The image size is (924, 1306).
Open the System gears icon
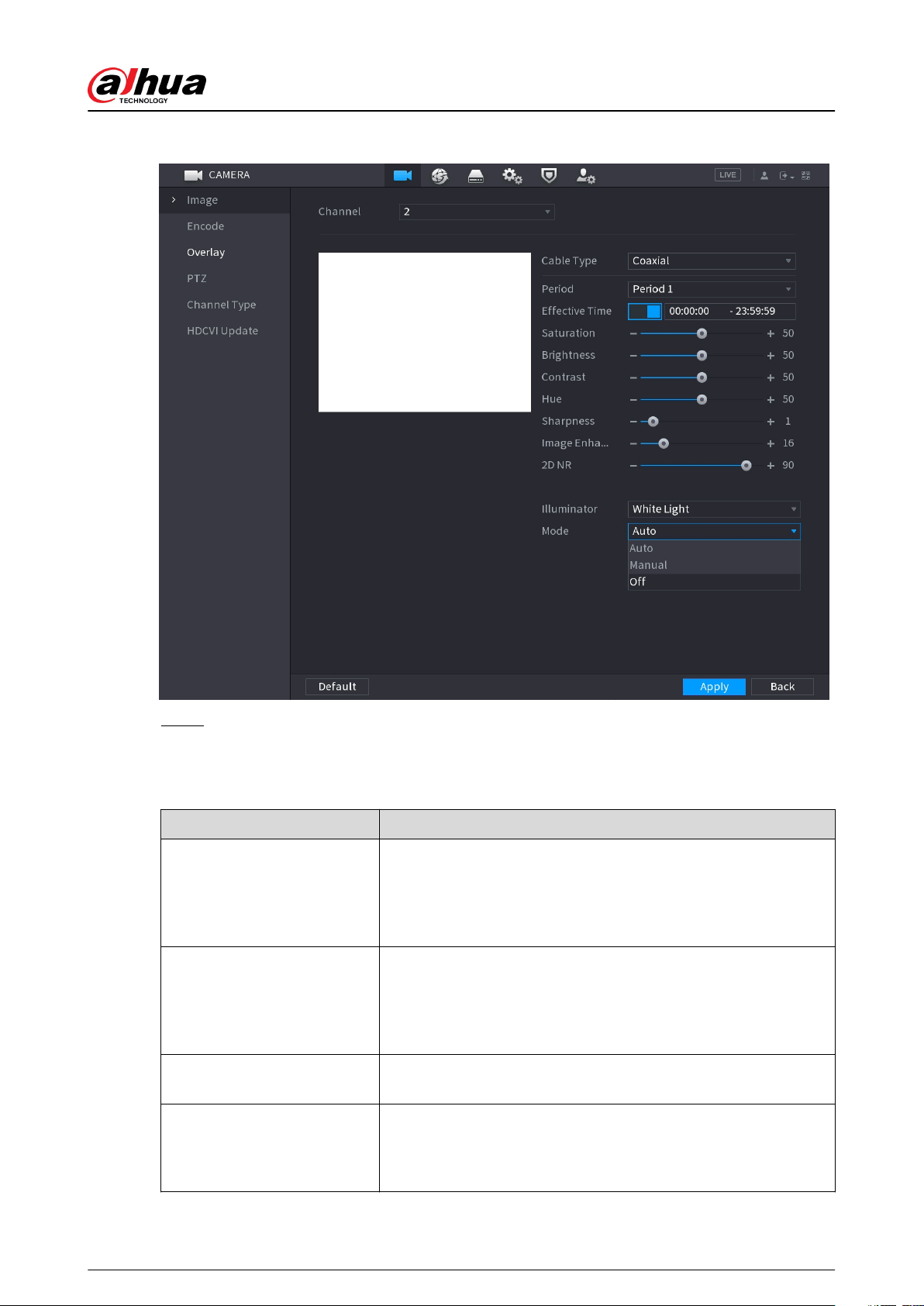(x=512, y=176)
